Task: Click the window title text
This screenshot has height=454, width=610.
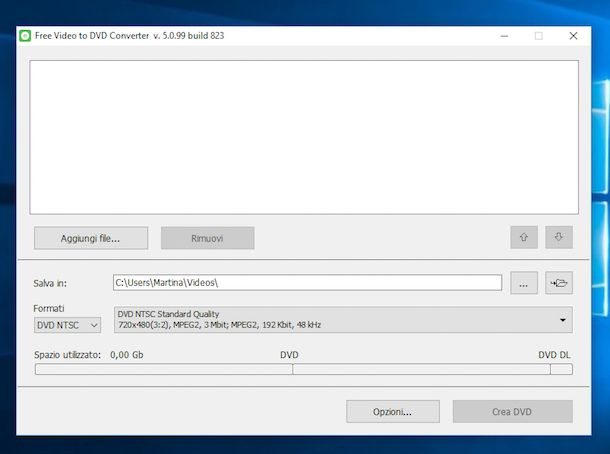Action: pos(130,36)
